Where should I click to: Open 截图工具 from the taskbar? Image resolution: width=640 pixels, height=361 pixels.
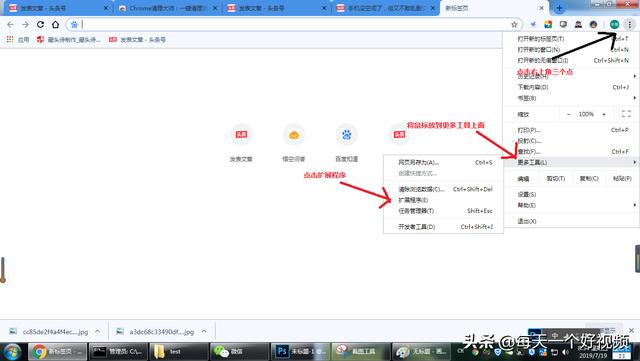click(360, 351)
